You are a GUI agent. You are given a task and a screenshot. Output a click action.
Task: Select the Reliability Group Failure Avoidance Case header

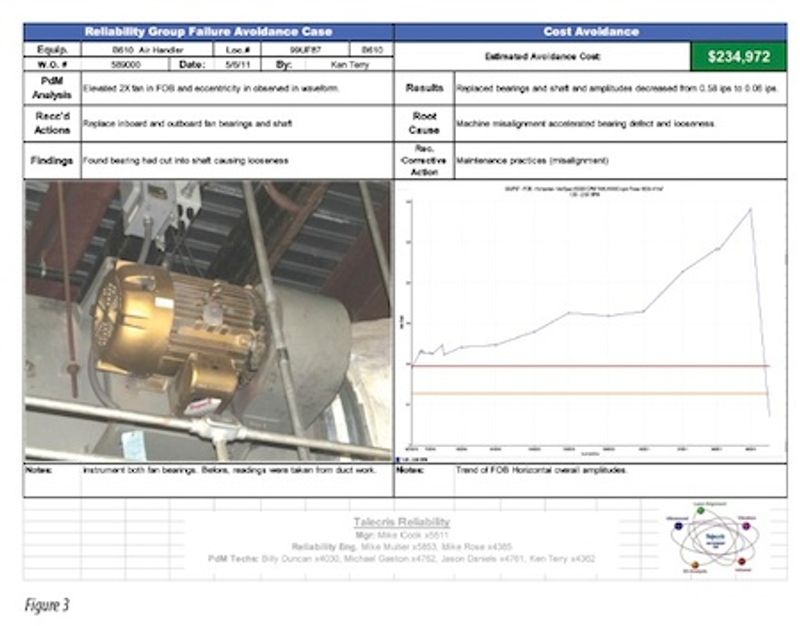pyautogui.click(x=208, y=32)
